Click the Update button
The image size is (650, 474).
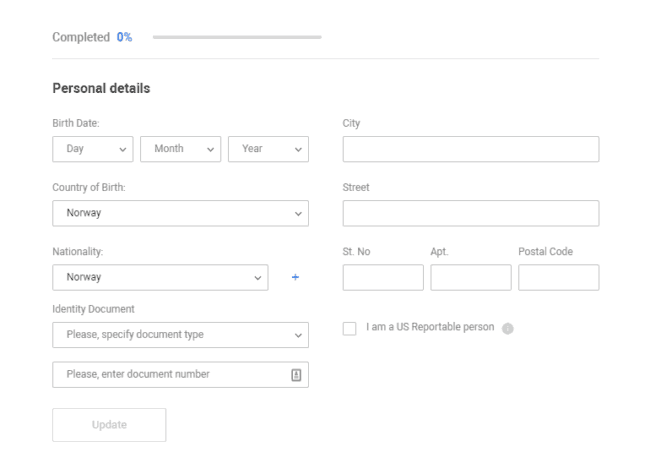coord(109,425)
